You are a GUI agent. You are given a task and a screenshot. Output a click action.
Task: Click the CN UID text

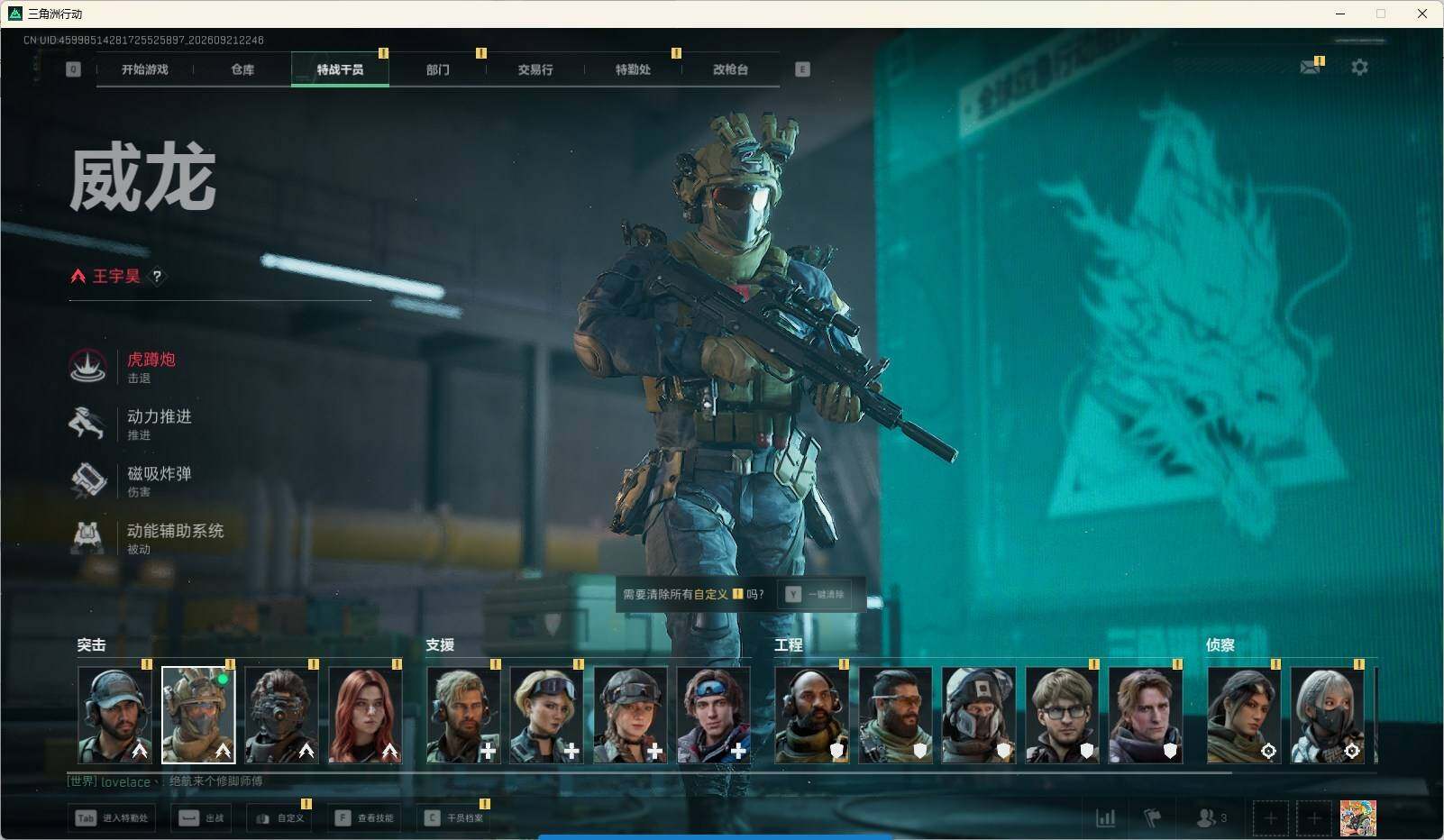143,41
